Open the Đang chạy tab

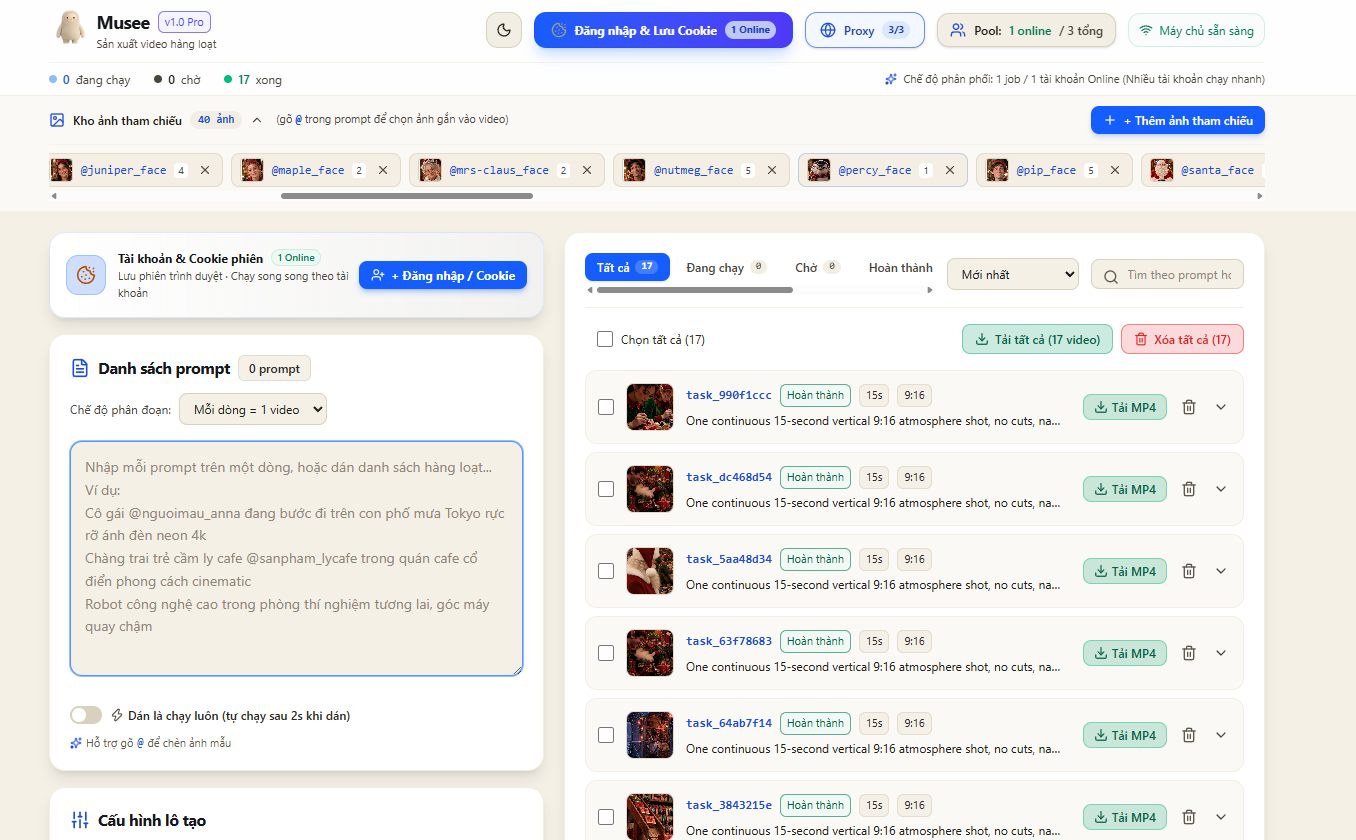click(x=726, y=267)
